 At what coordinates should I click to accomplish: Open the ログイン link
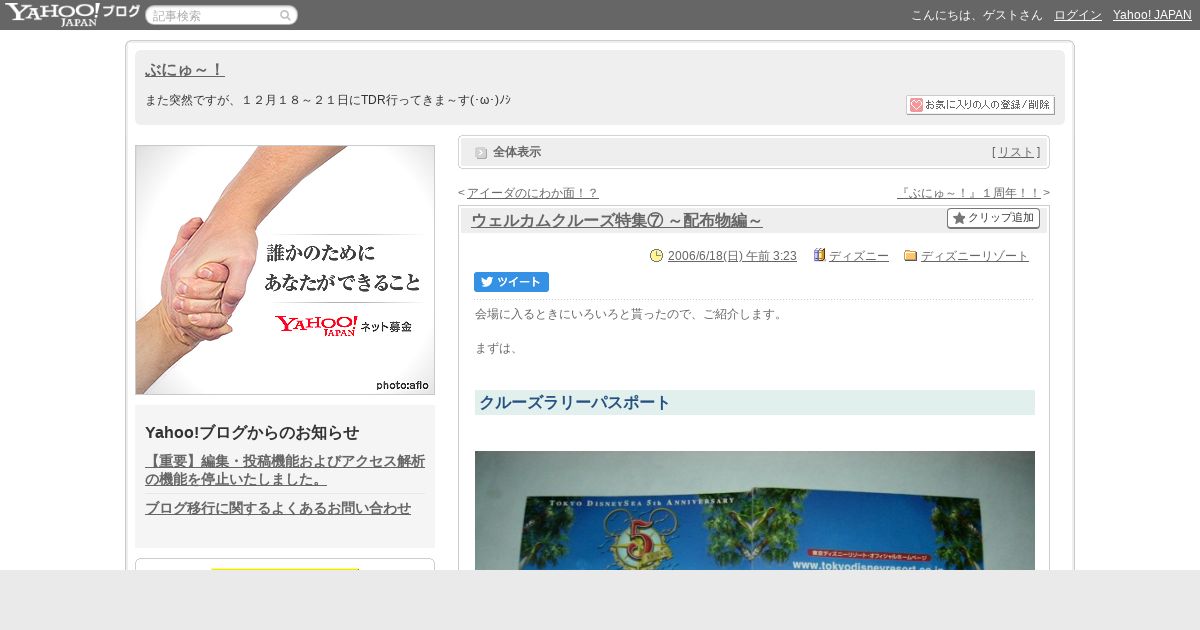[1078, 15]
